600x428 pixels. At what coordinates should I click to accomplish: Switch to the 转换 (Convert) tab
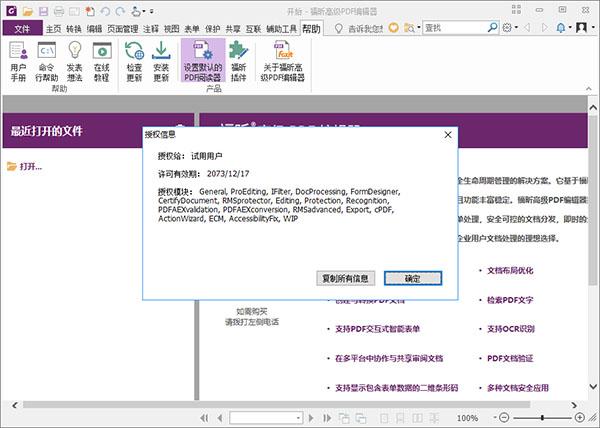(73, 29)
